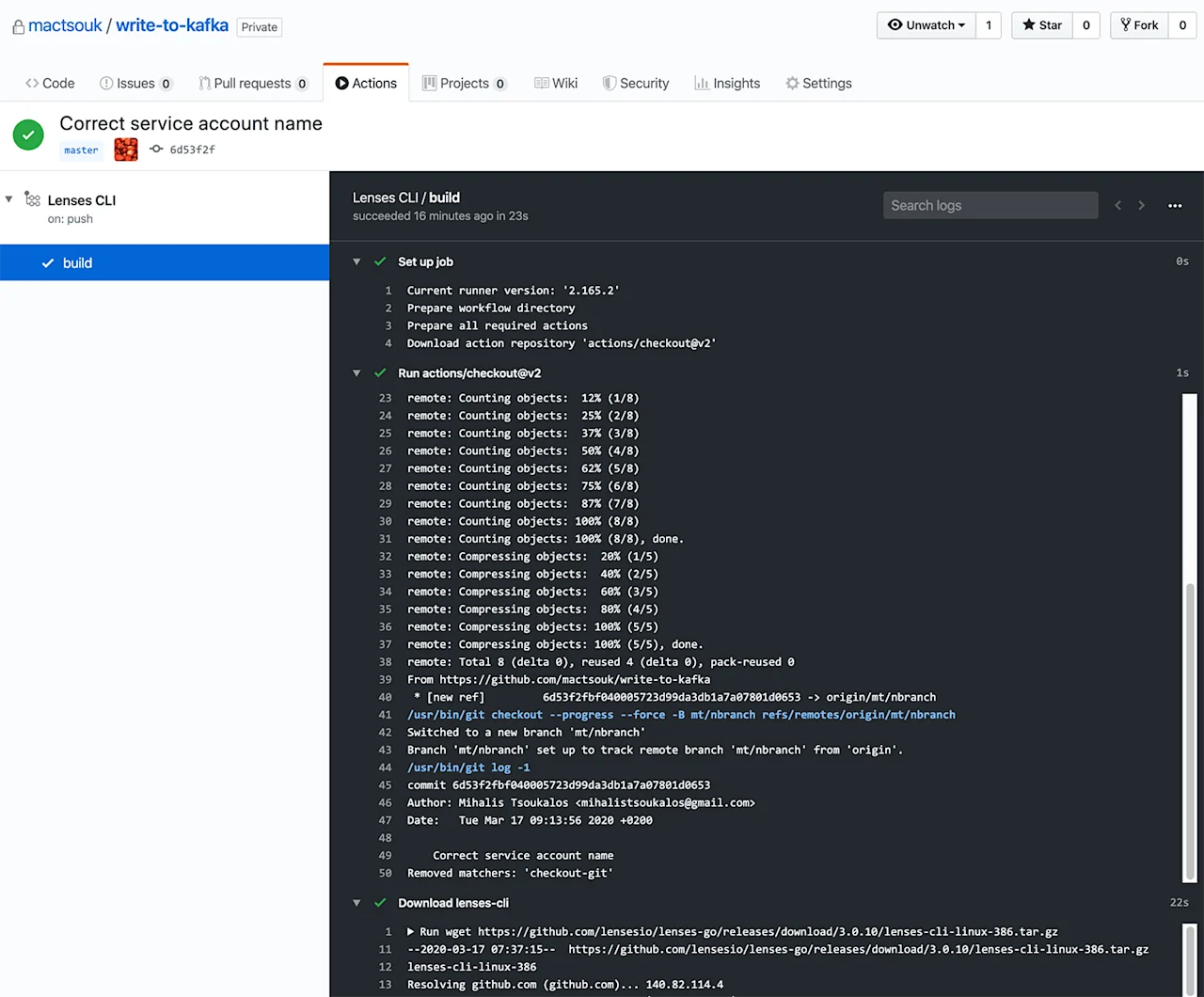Expand the Run wget command line
Image resolution: width=1204 pixels, height=997 pixels.
tap(411, 932)
